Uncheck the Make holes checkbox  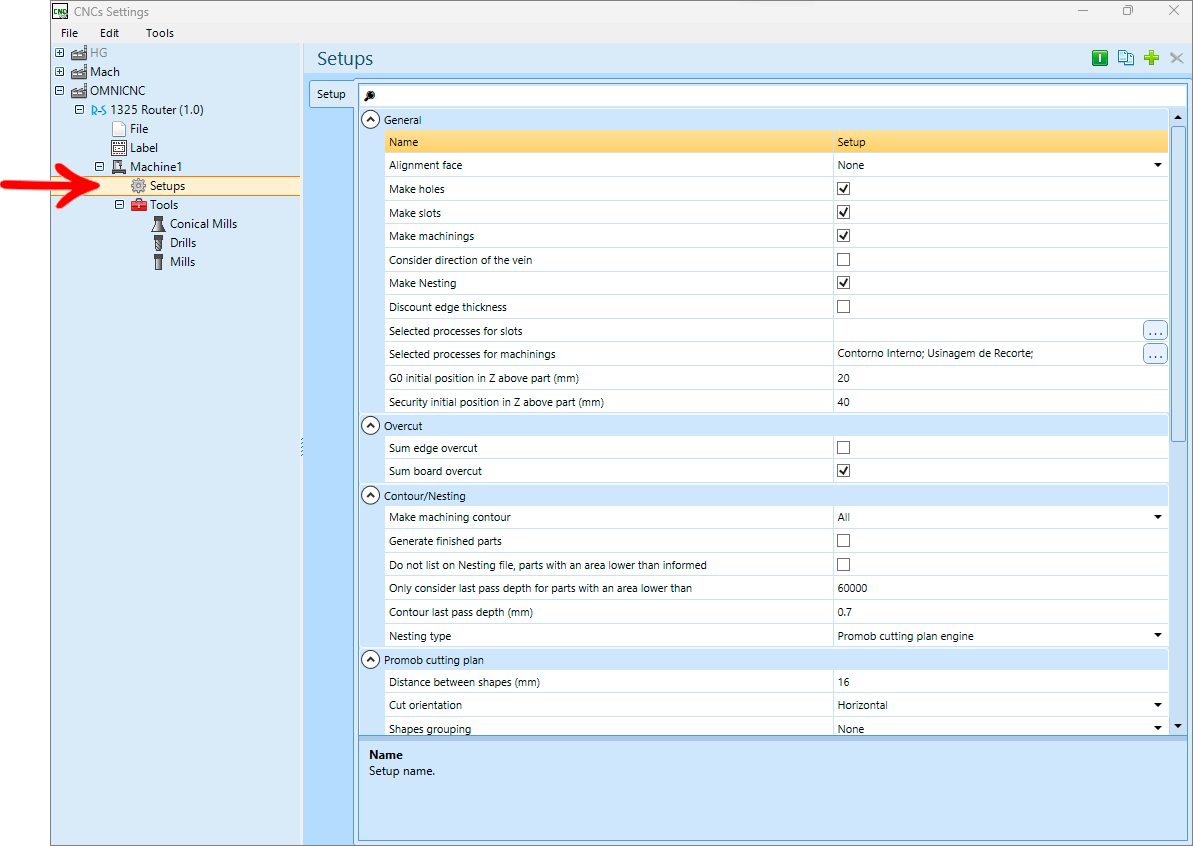click(x=843, y=189)
